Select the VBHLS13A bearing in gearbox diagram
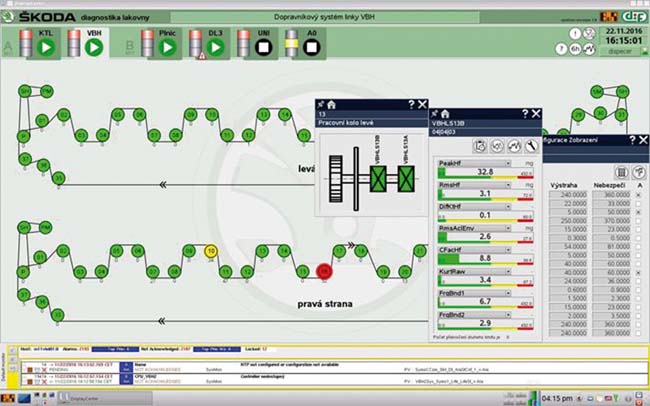This screenshot has height=406, width=650. pyautogui.click(x=406, y=179)
